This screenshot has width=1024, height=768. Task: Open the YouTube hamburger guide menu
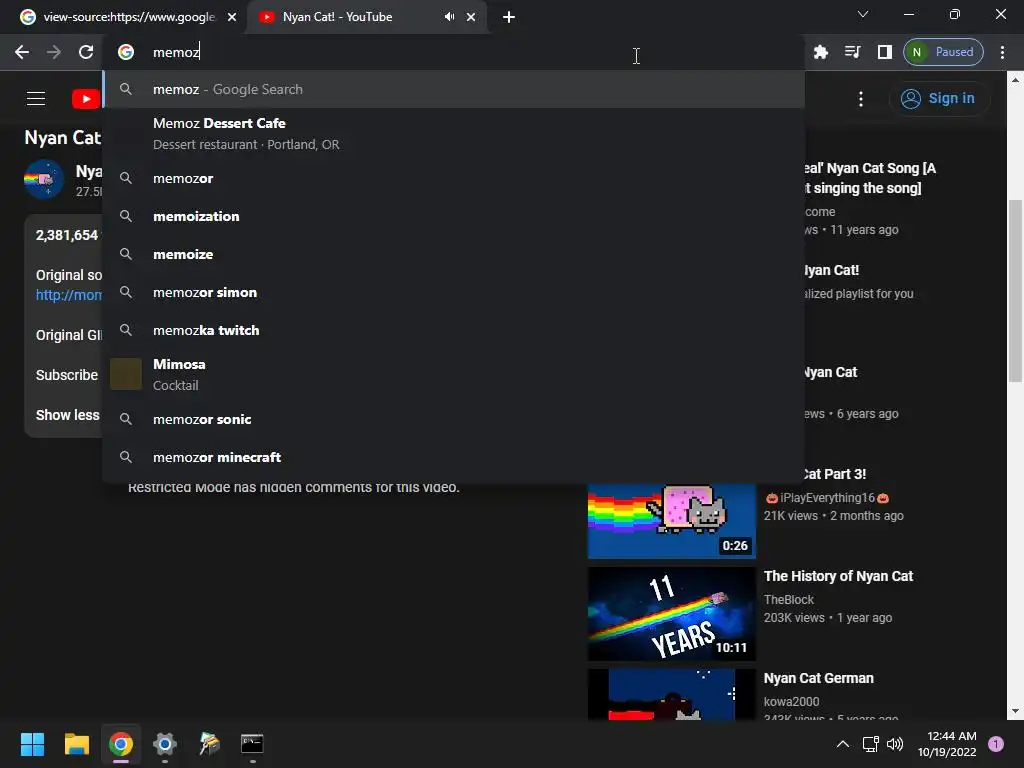[x=36, y=99]
